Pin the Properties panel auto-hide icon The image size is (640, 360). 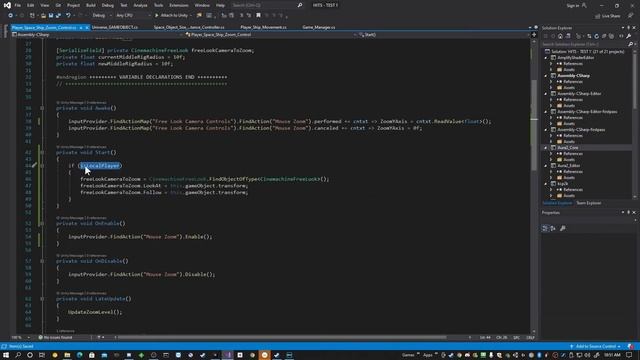(x=629, y=213)
